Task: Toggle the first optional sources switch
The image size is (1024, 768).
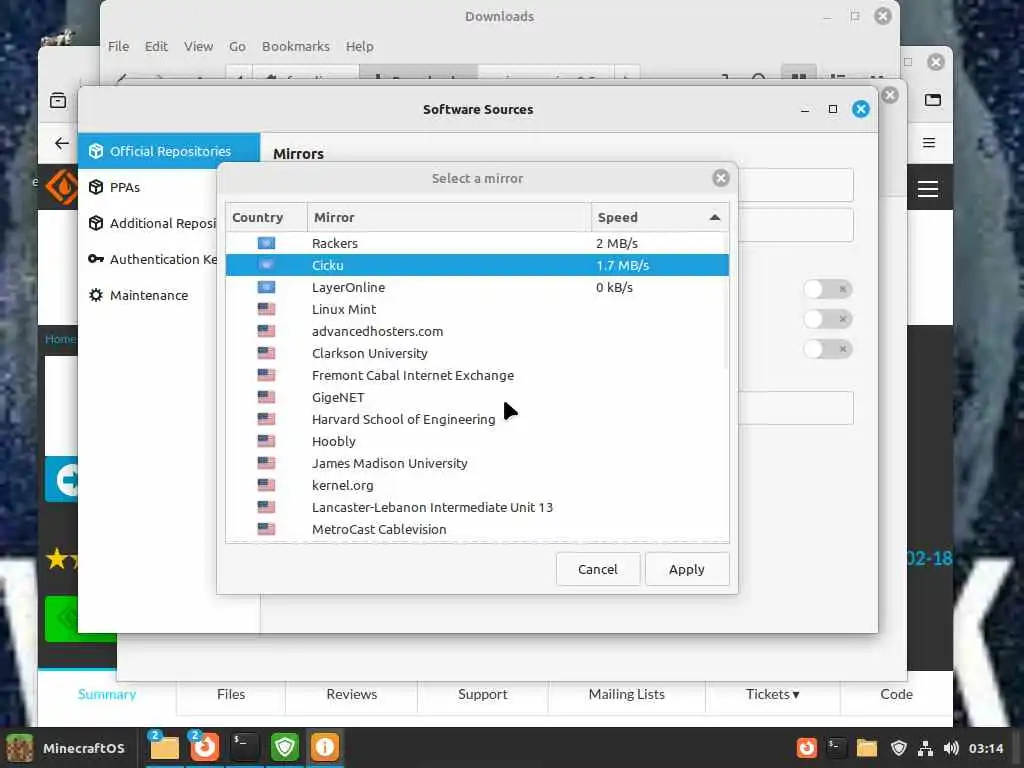Action: pyautogui.click(x=827, y=289)
